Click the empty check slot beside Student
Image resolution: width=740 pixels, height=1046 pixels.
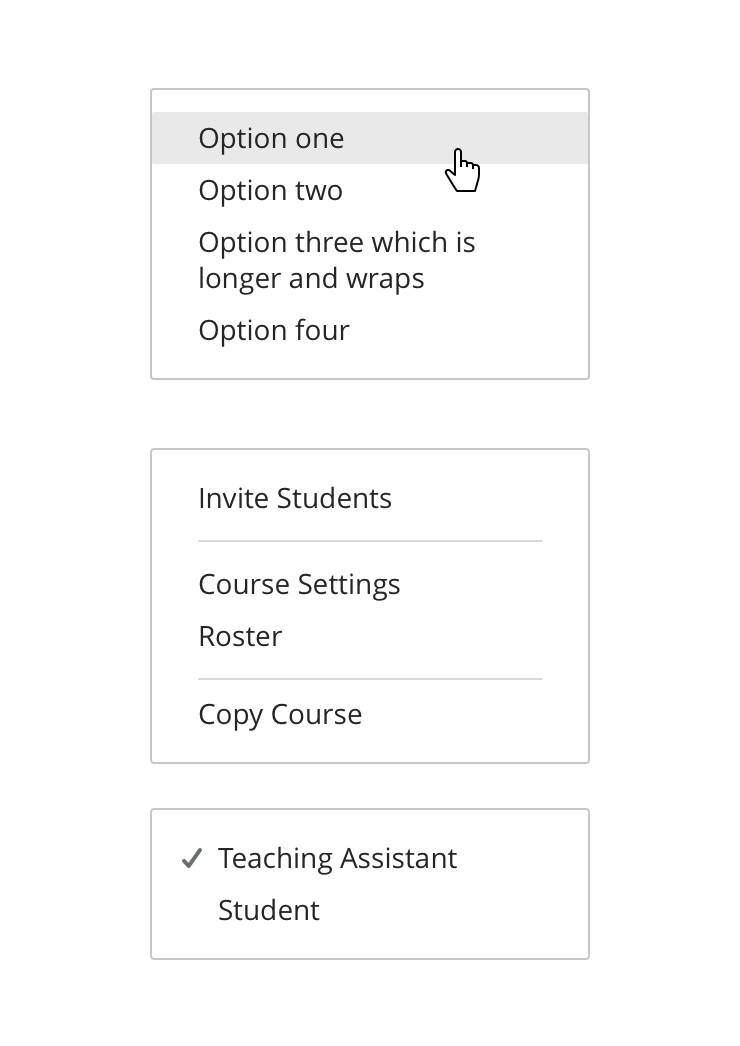click(x=192, y=911)
